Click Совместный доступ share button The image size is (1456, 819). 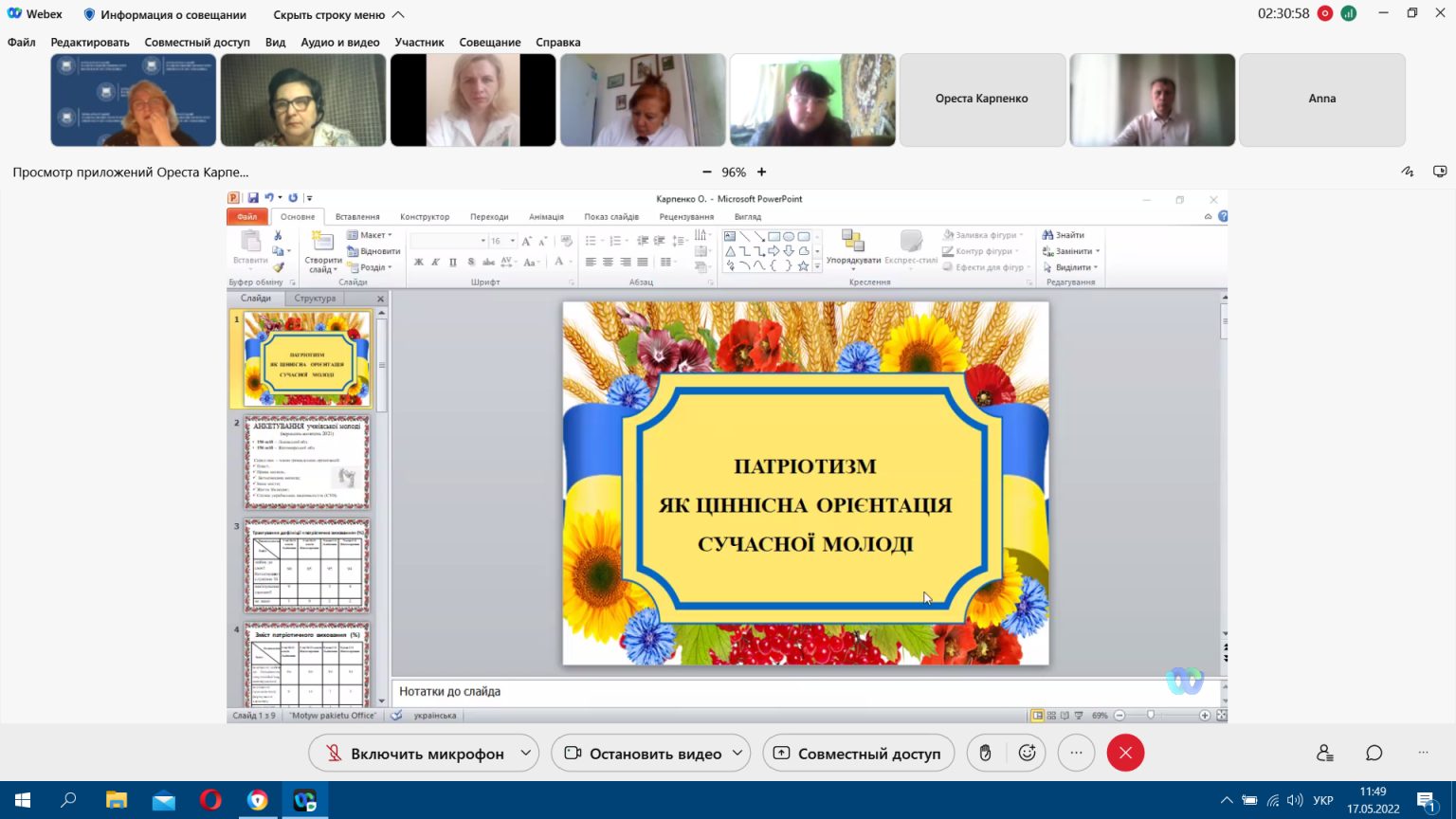(x=859, y=753)
